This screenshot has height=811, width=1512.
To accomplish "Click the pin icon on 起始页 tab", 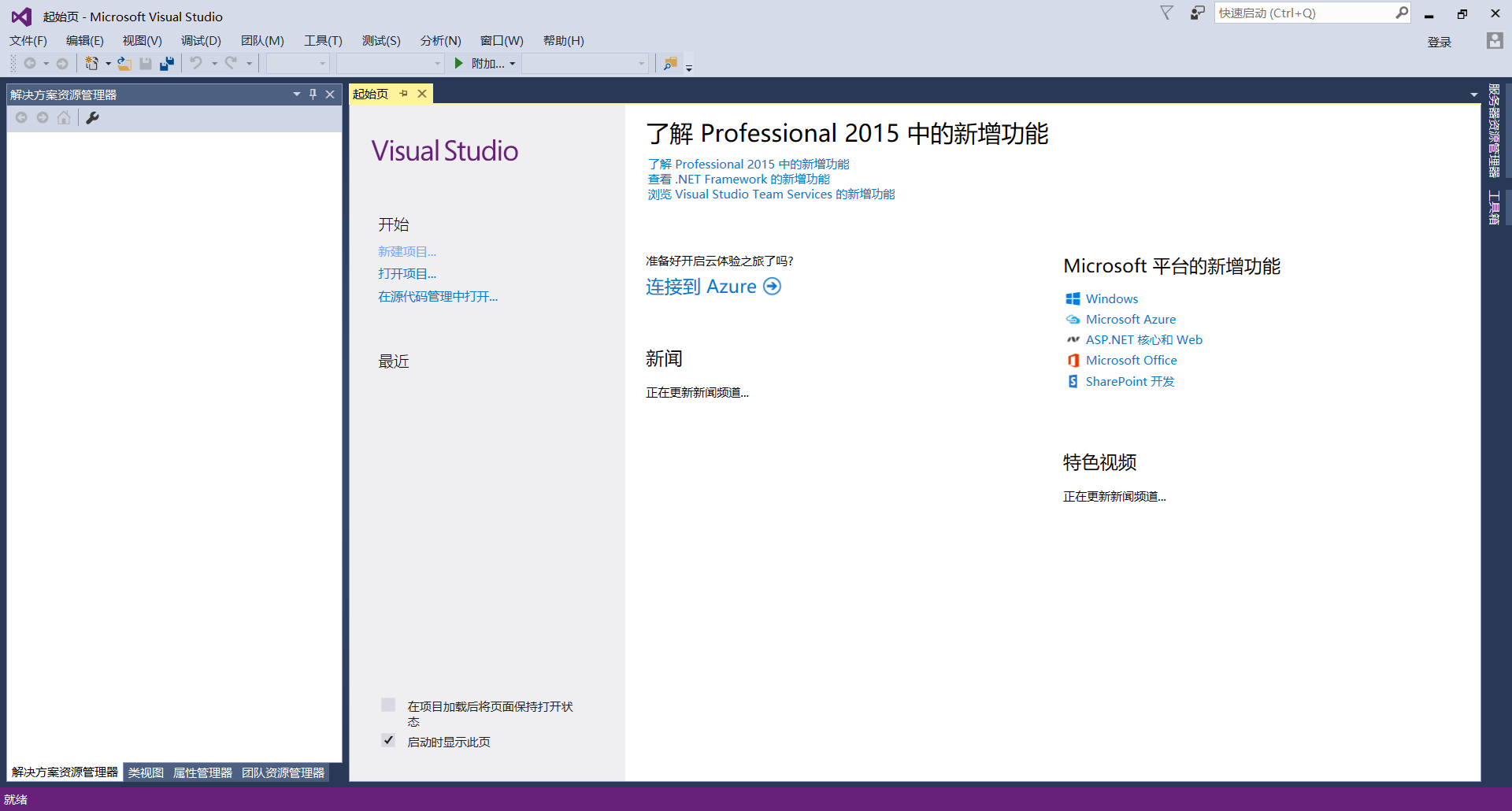I will coord(404,94).
